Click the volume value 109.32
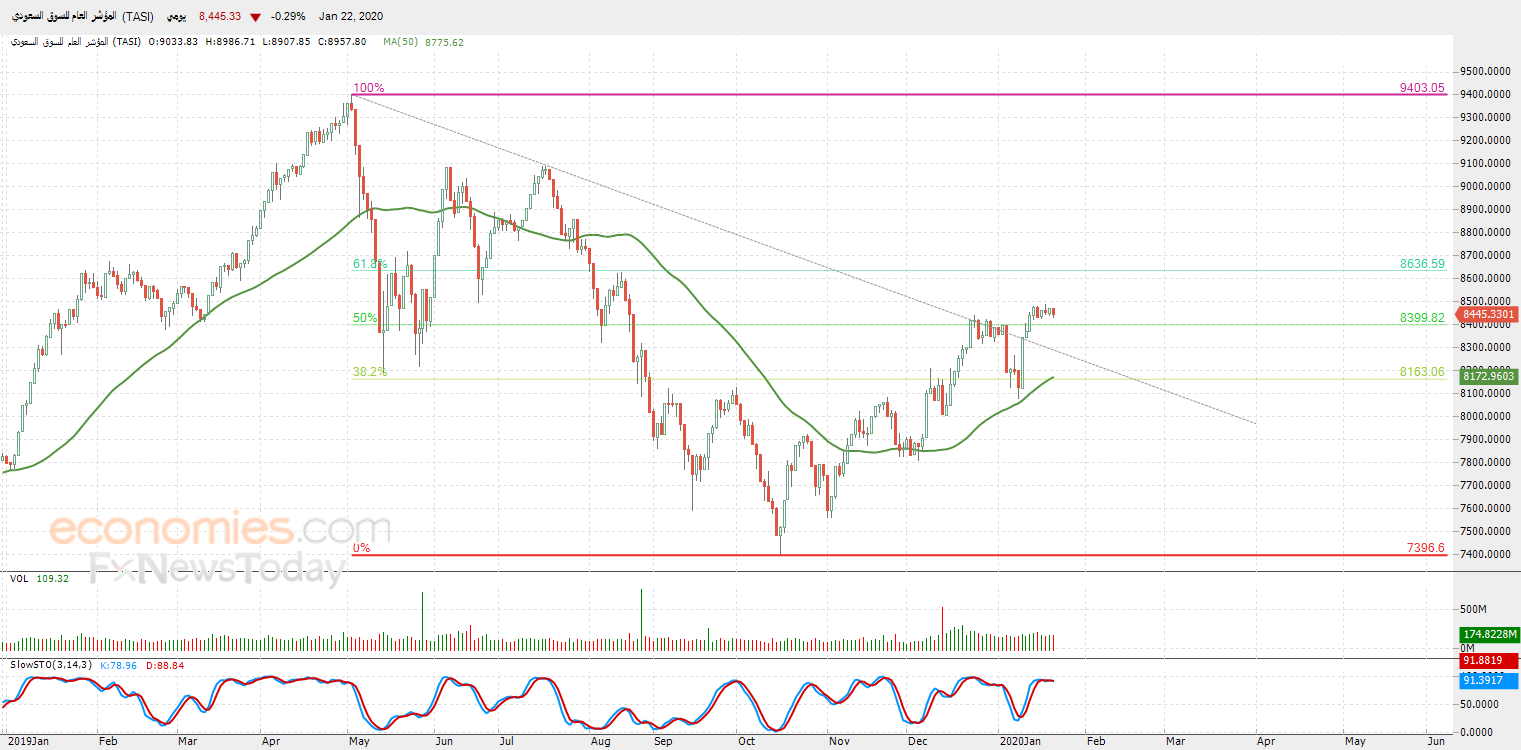Viewport: 1521px width, 750px height. (53, 578)
